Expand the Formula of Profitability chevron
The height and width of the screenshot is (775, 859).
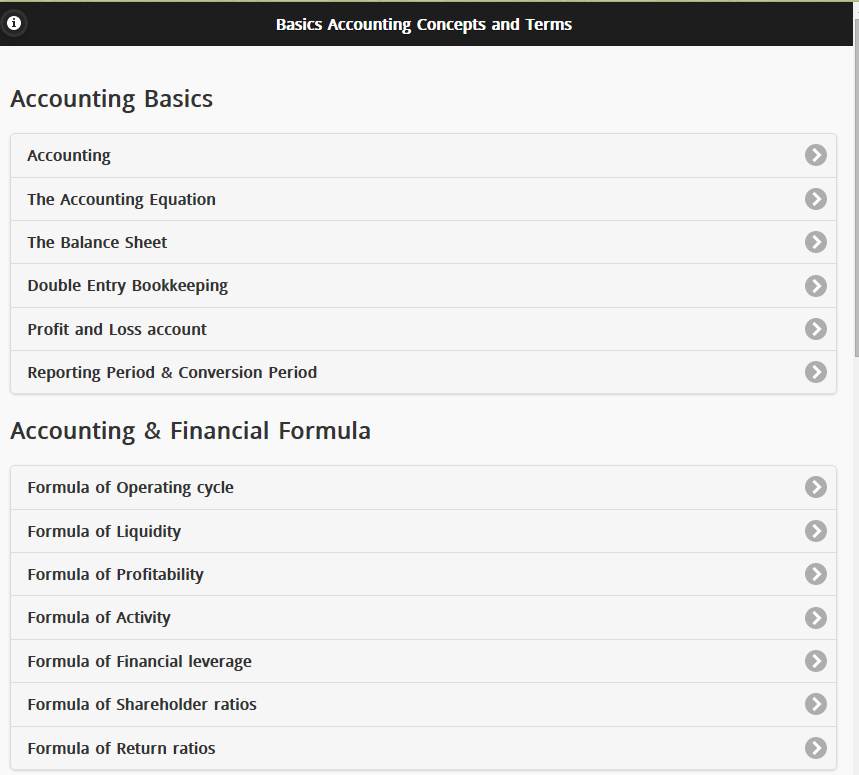click(816, 574)
